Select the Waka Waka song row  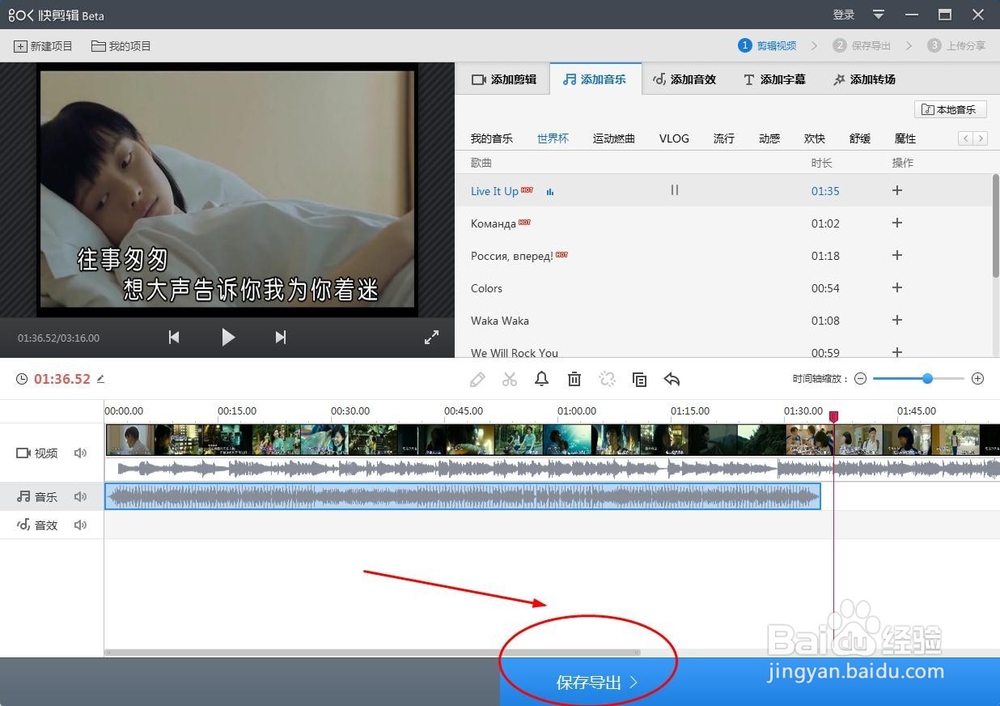[724, 320]
